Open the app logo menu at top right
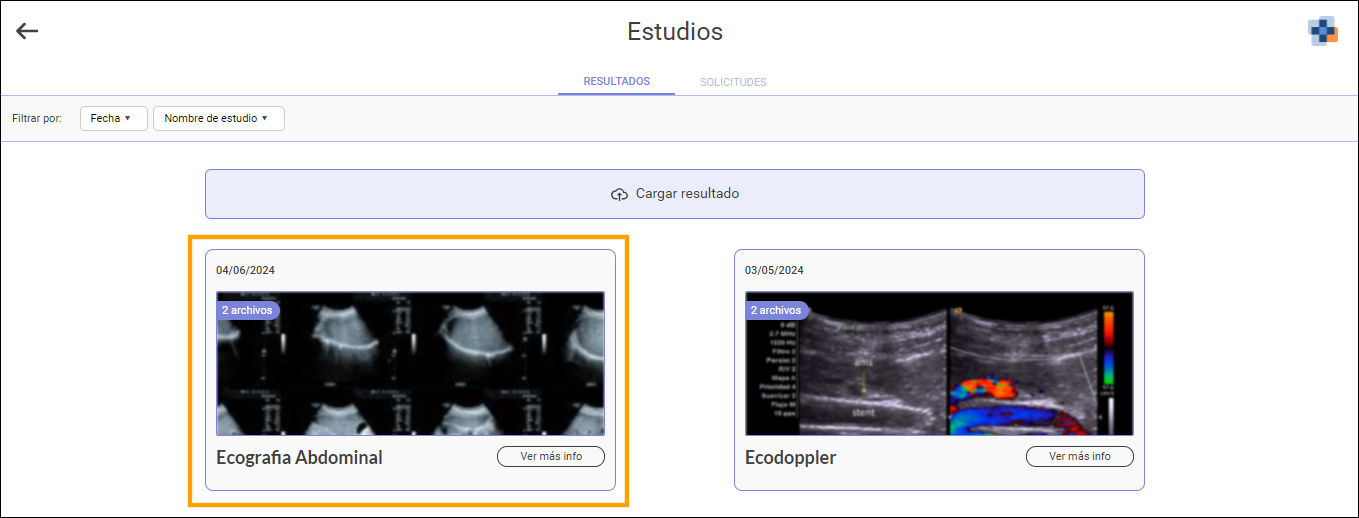 pos(1323,31)
